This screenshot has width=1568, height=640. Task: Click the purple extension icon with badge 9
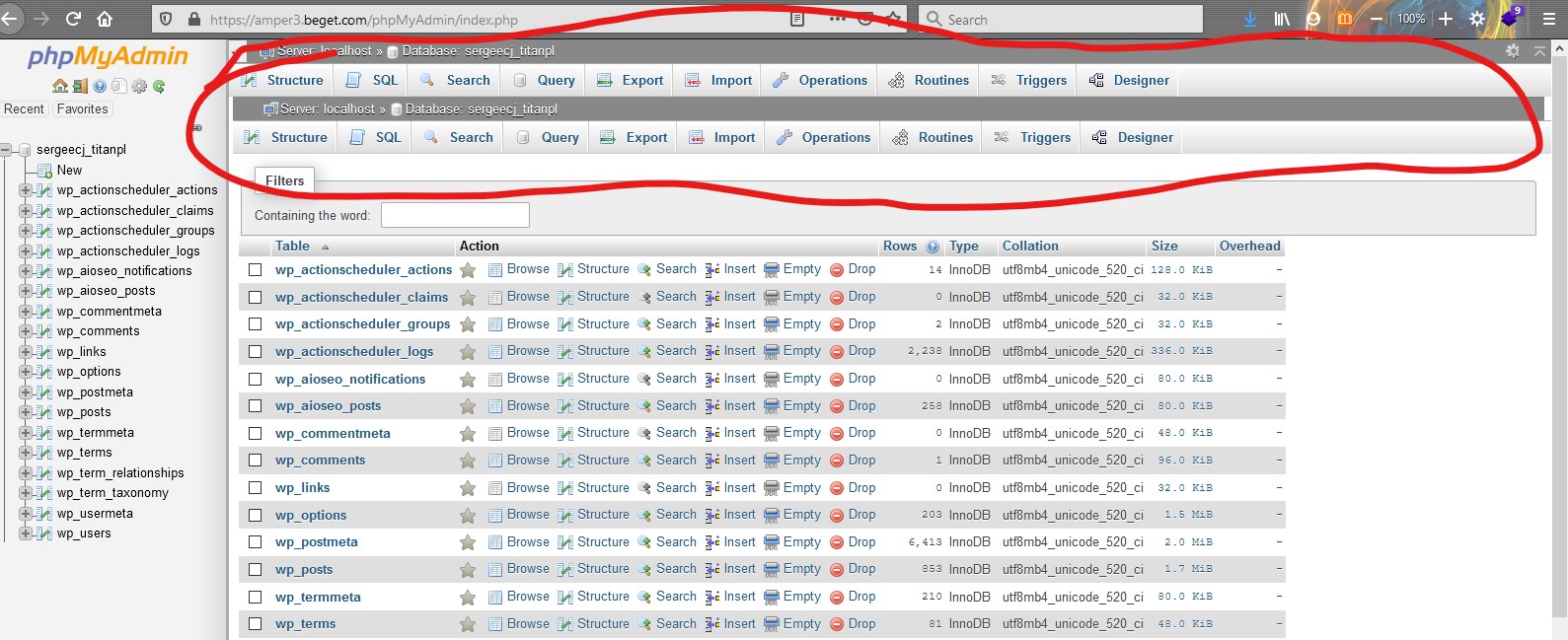(x=1511, y=17)
